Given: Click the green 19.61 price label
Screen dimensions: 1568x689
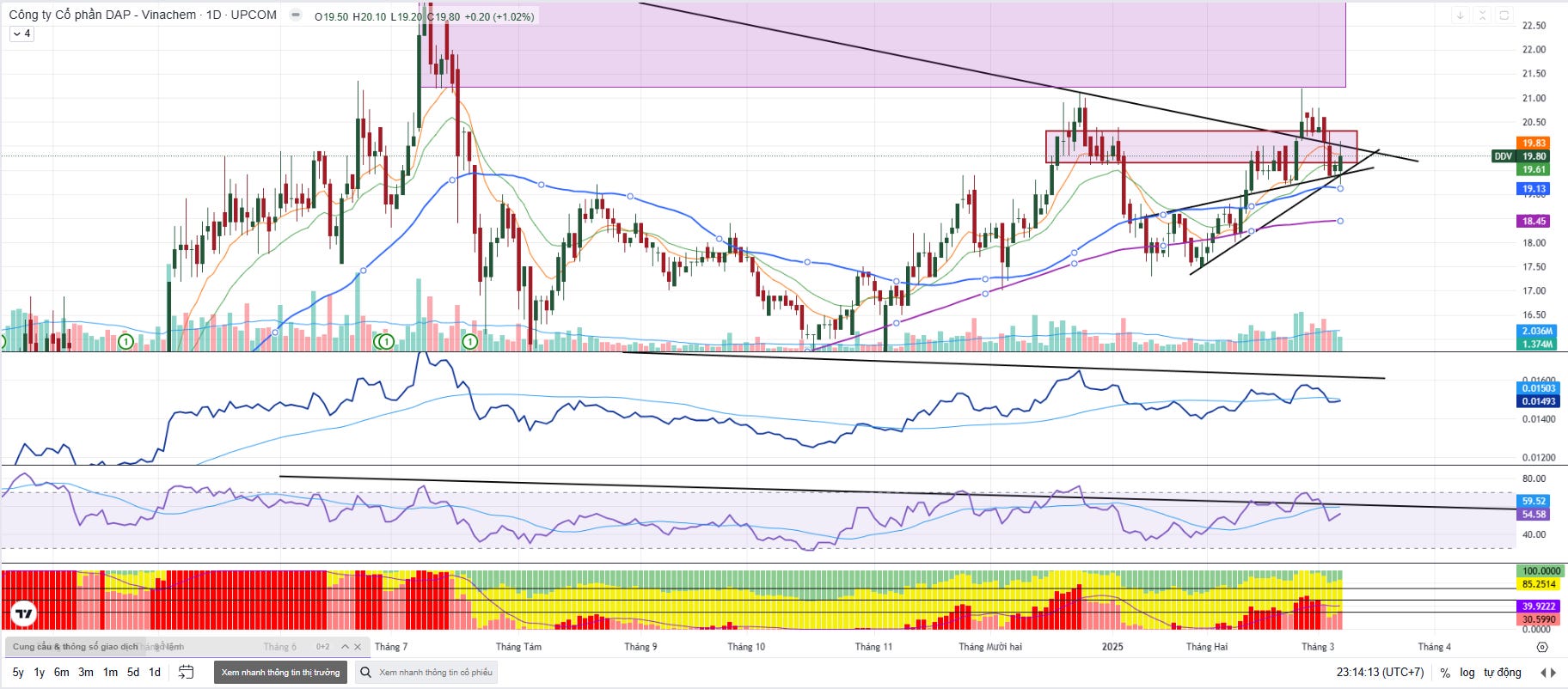Looking at the screenshot, I should pyautogui.click(x=1534, y=169).
